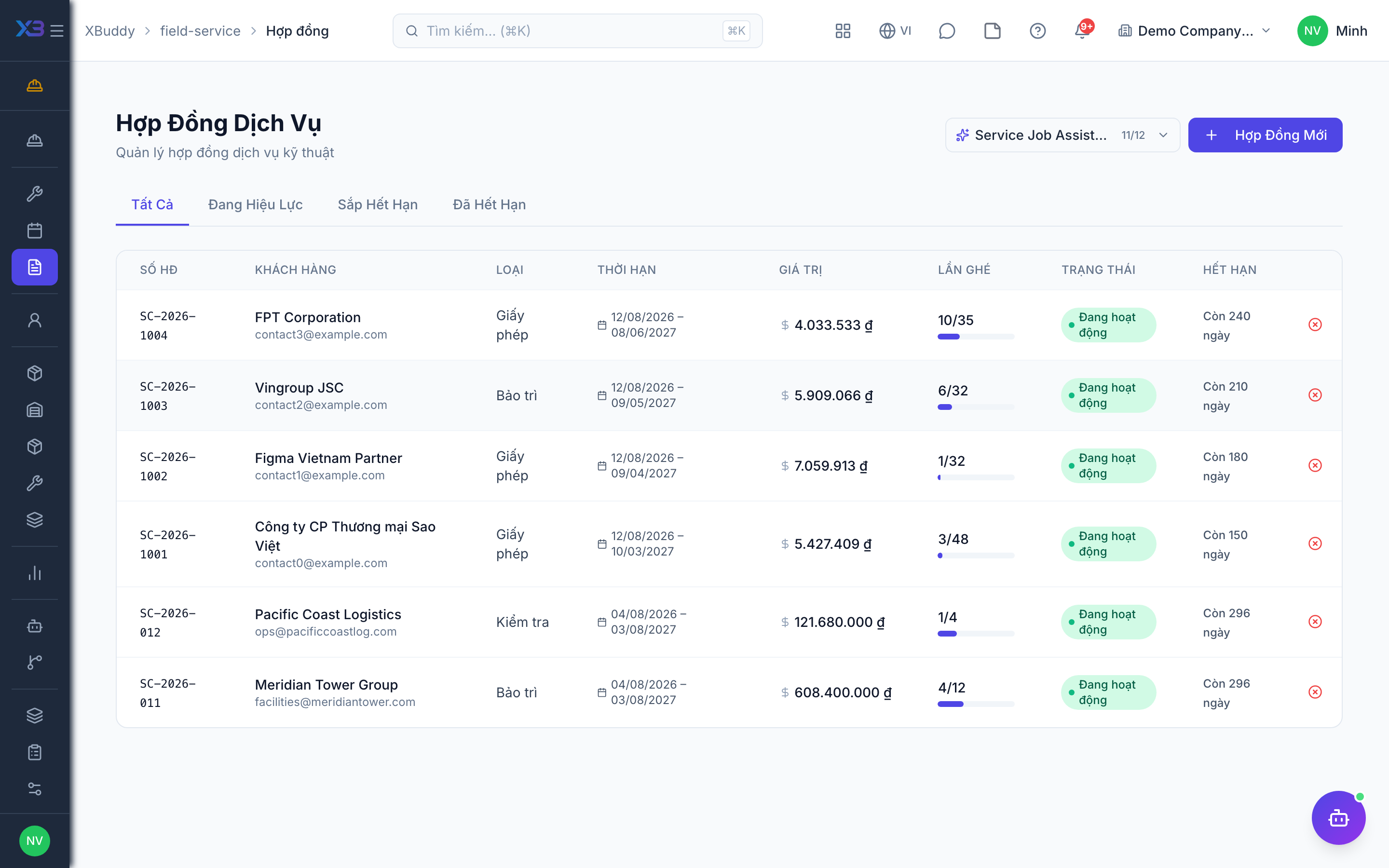Open the apps grid icon
Viewport: 1389px width, 868px height.
[843, 30]
